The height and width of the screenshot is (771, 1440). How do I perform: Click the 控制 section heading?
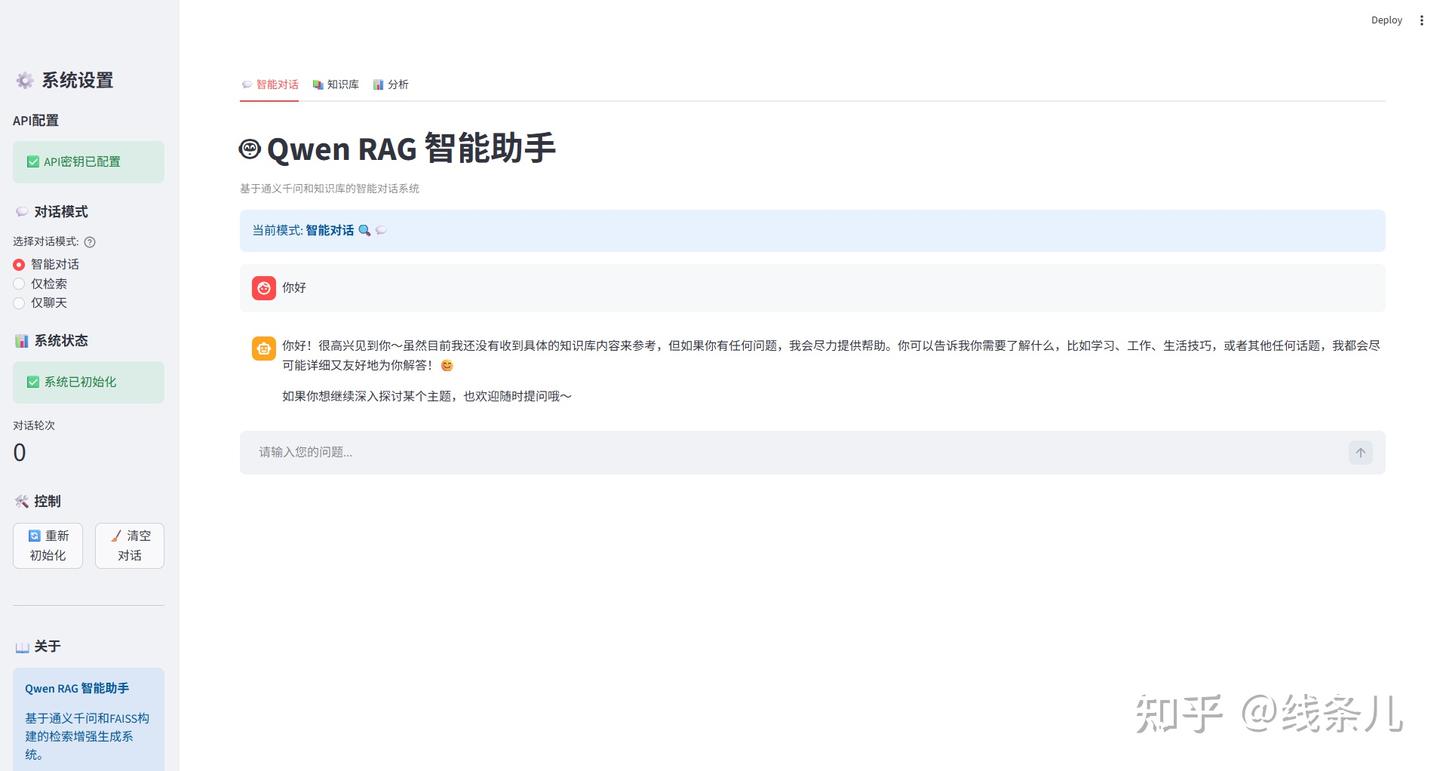38,501
